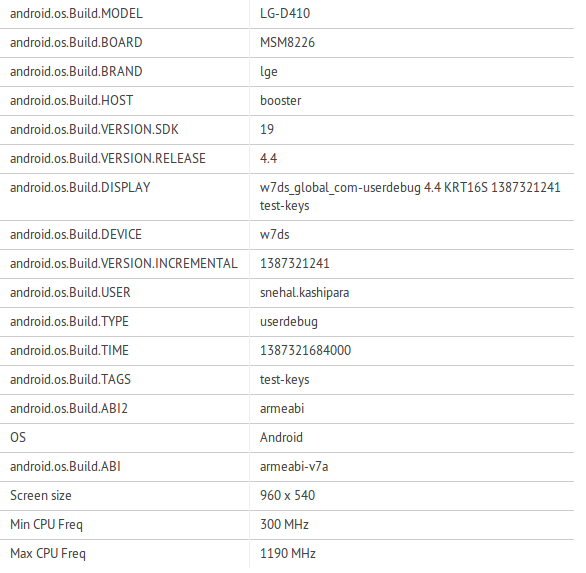Click the 960 x 540 screen size
Viewport: 586px width, 573px height.
tap(287, 496)
